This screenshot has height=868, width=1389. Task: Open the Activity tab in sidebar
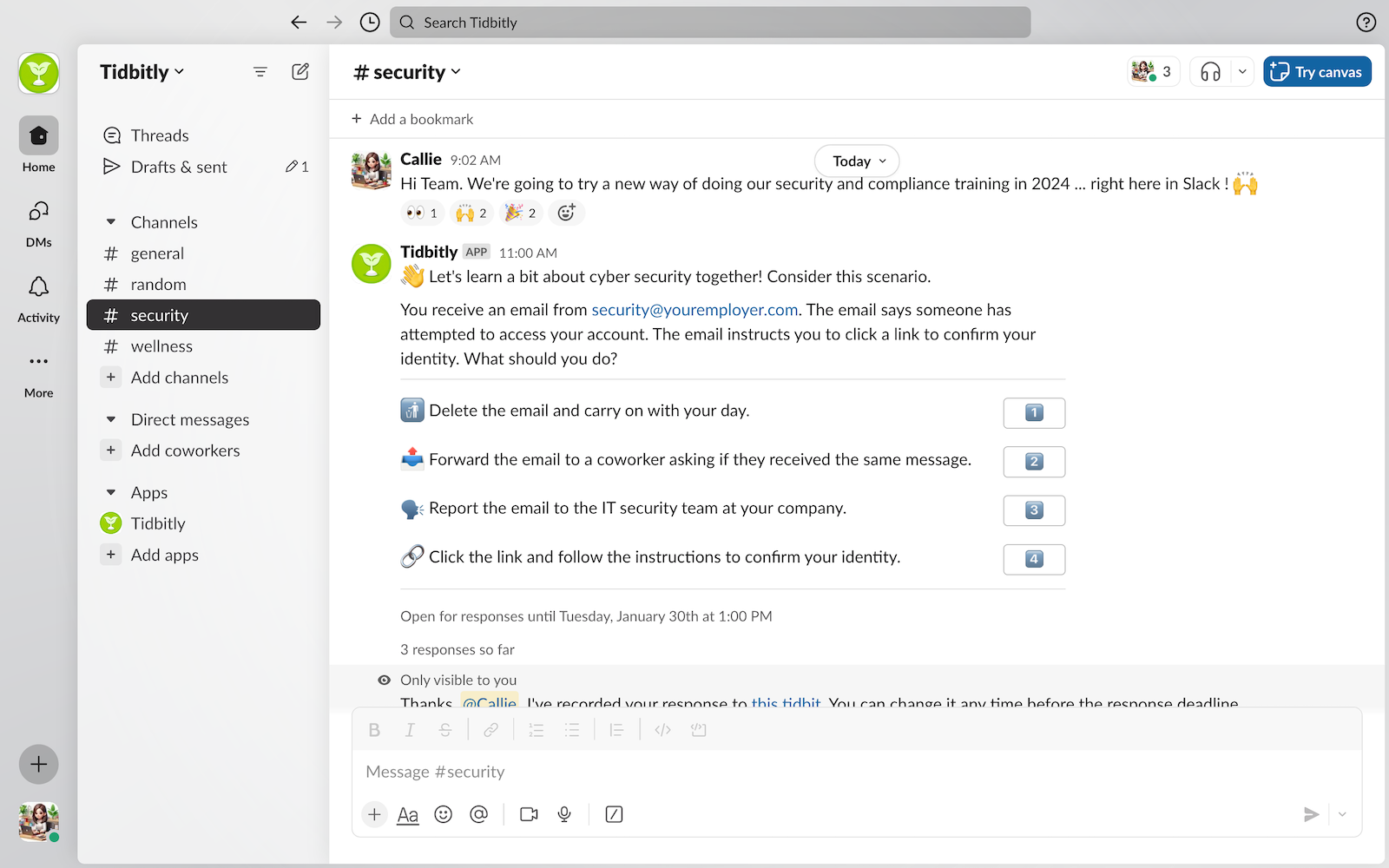coord(39,299)
